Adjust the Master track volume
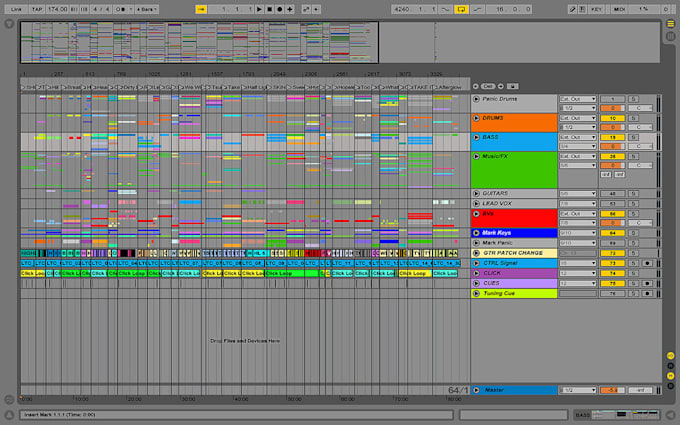The height and width of the screenshot is (425, 680). coord(612,390)
